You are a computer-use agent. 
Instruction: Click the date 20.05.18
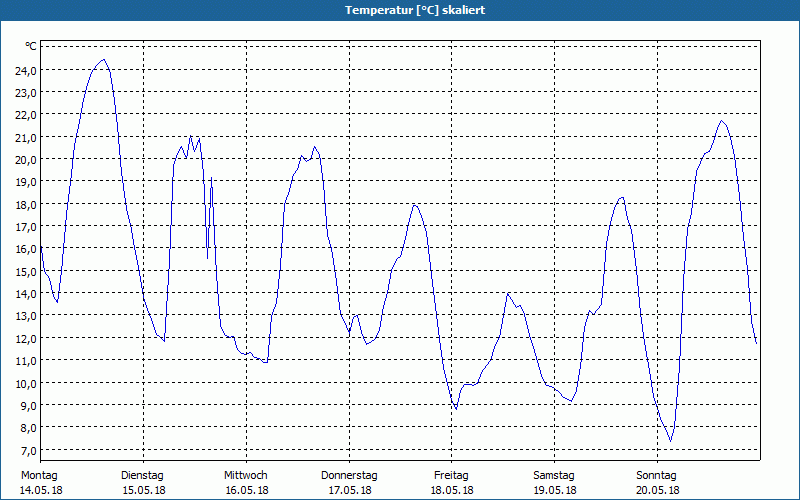(659, 491)
